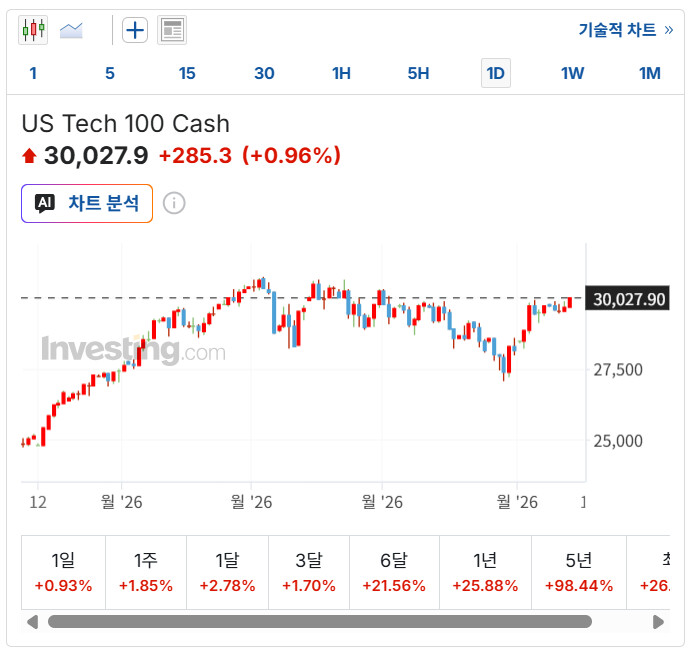The width and height of the screenshot is (694, 650).
Task: Switch to the 1M interval
Action: [649, 73]
